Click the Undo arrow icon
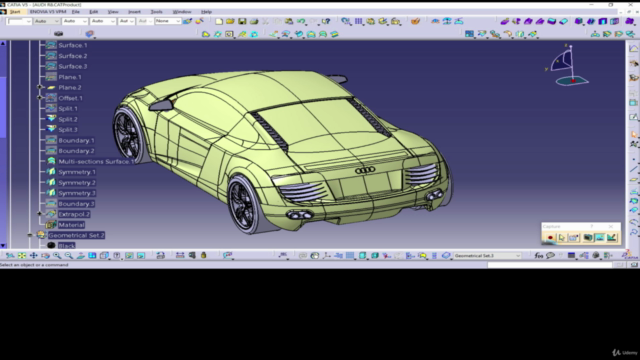Viewport: 640px width, 360px height. [301, 21]
